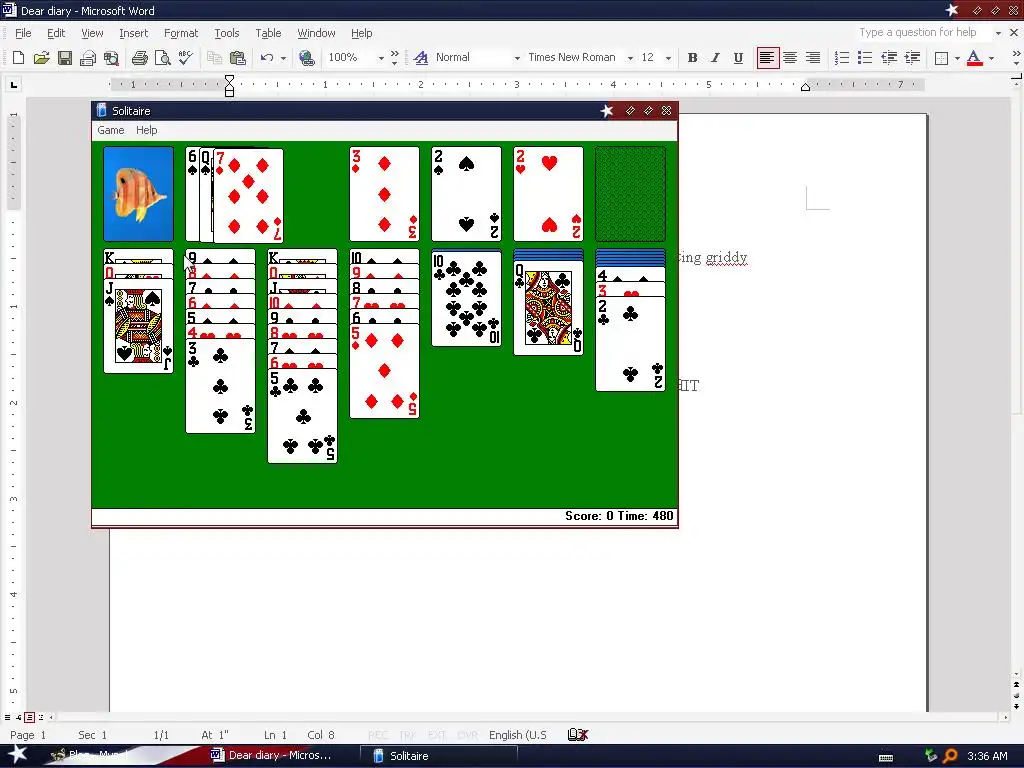Select Center alignment

(x=790, y=57)
